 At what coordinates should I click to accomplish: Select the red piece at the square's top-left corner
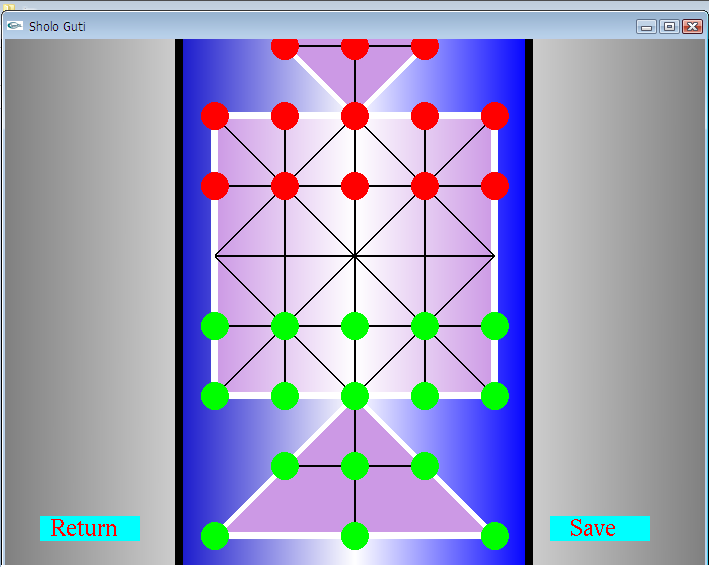pos(215,116)
